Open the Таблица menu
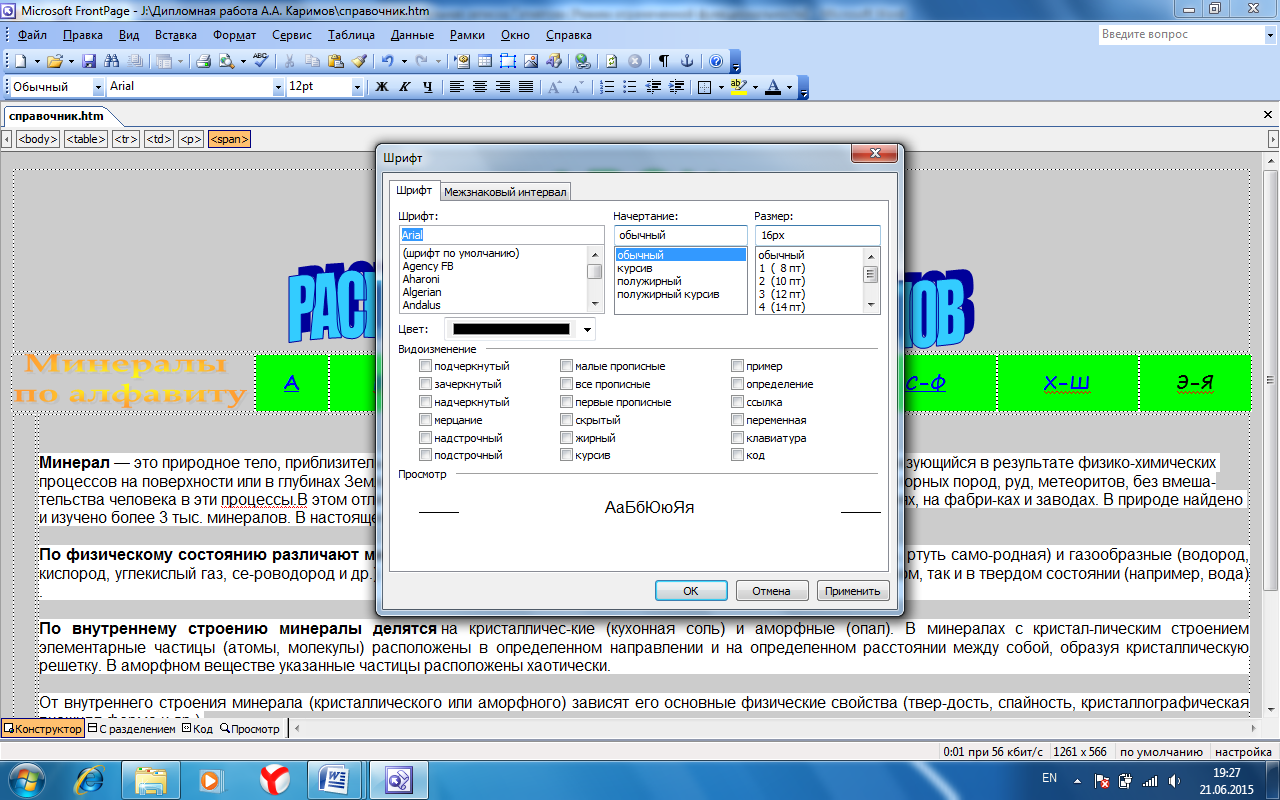Viewport: 1280px width, 800px height. (350, 35)
